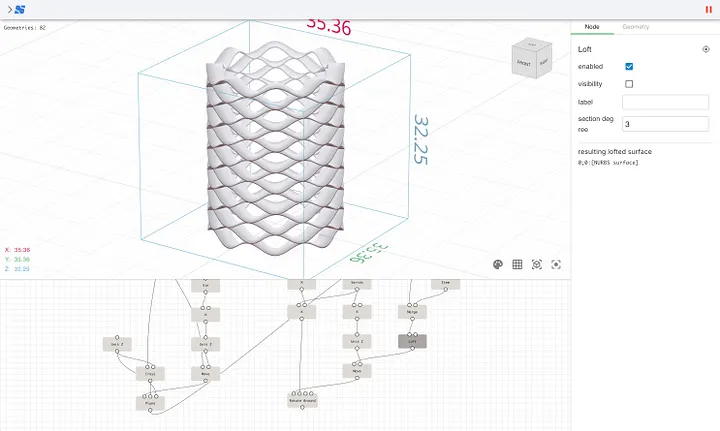Click the Merge node's output port
The width and height of the screenshot is (720, 431).
[x=412, y=319]
